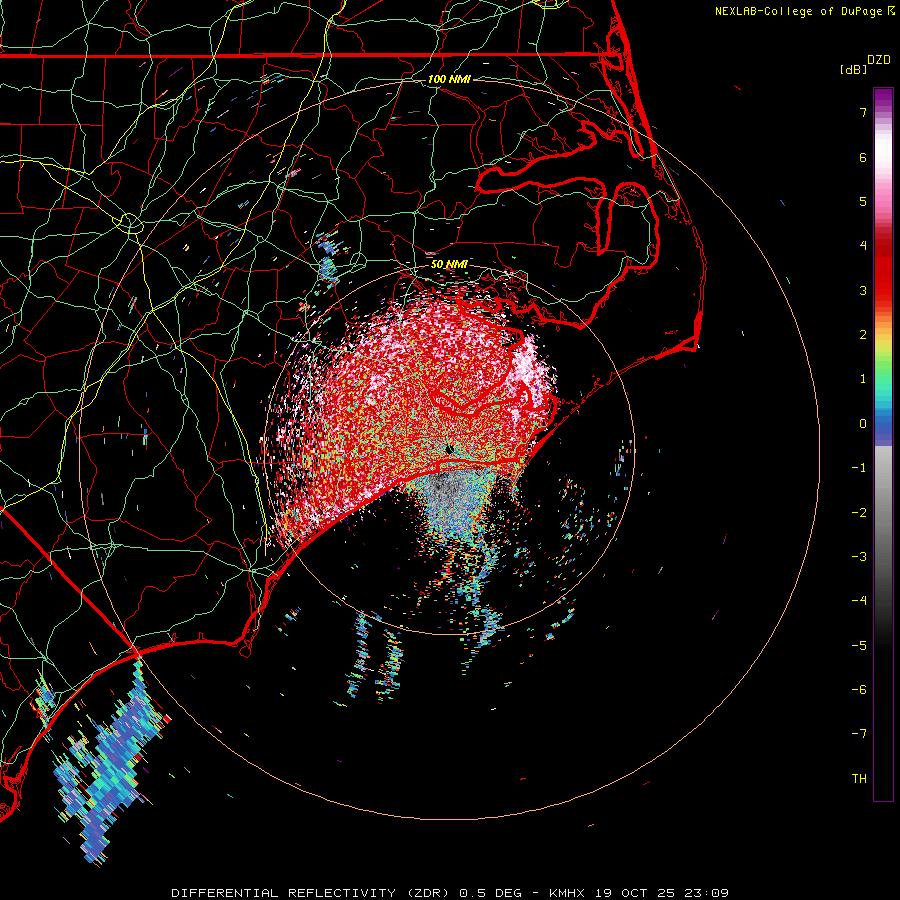Click the '-1' value on color scale
This screenshot has height=900, width=900.
click(859, 468)
